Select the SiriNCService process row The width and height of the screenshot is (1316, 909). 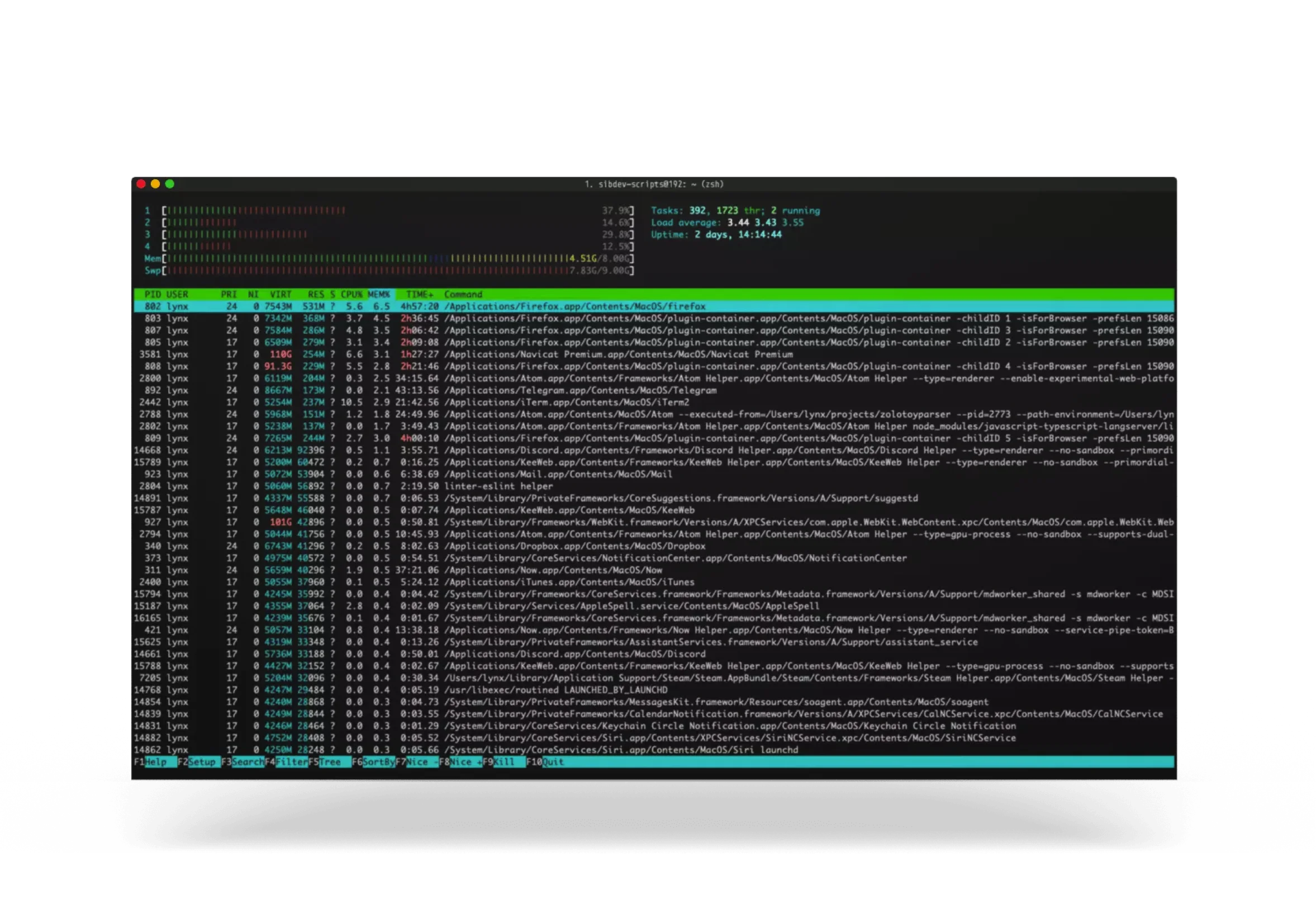click(x=654, y=738)
